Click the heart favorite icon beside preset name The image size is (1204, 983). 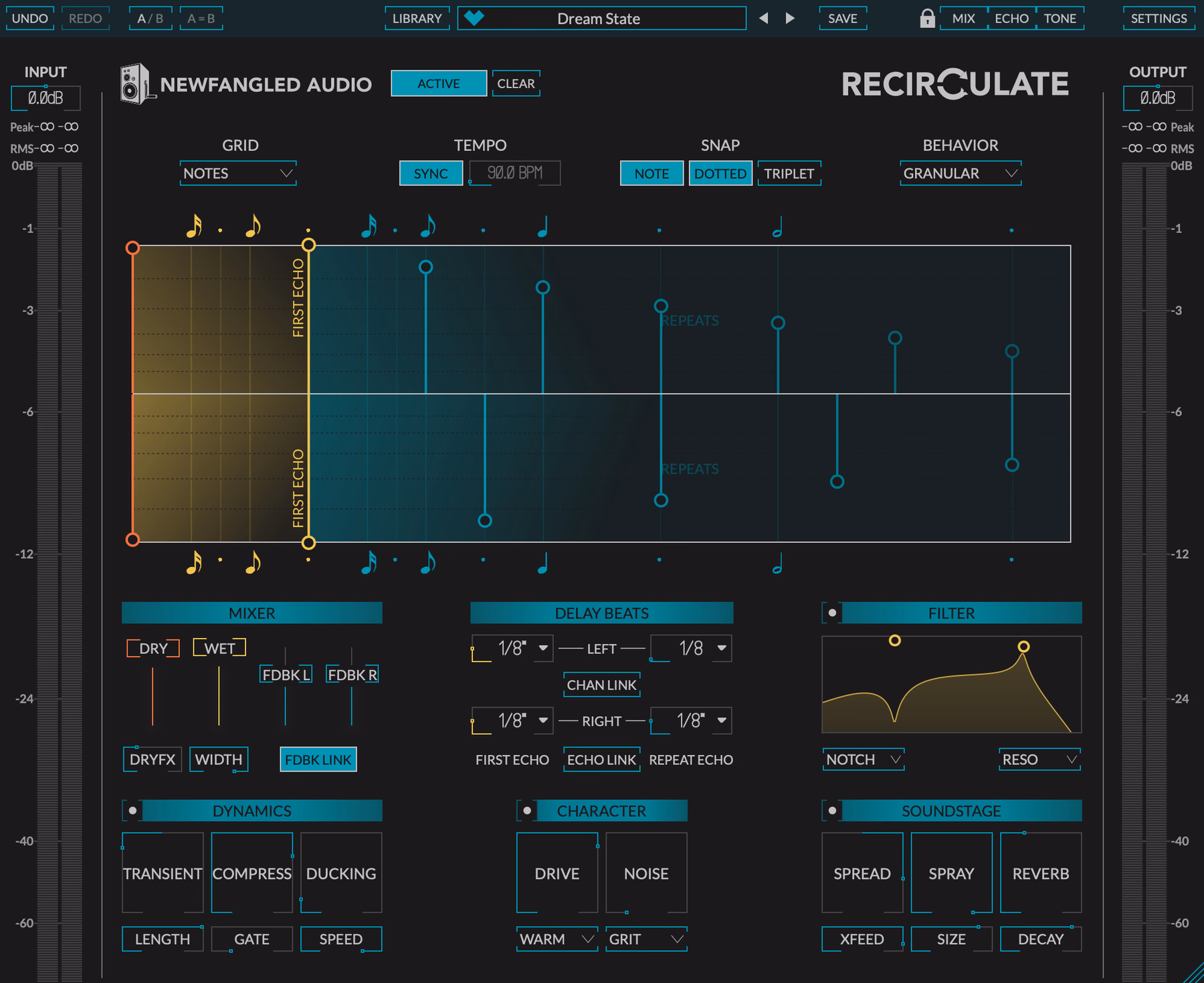(474, 18)
